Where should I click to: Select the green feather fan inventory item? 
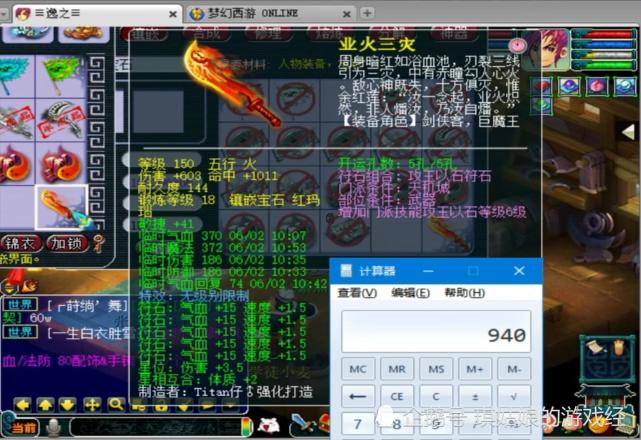(61, 76)
